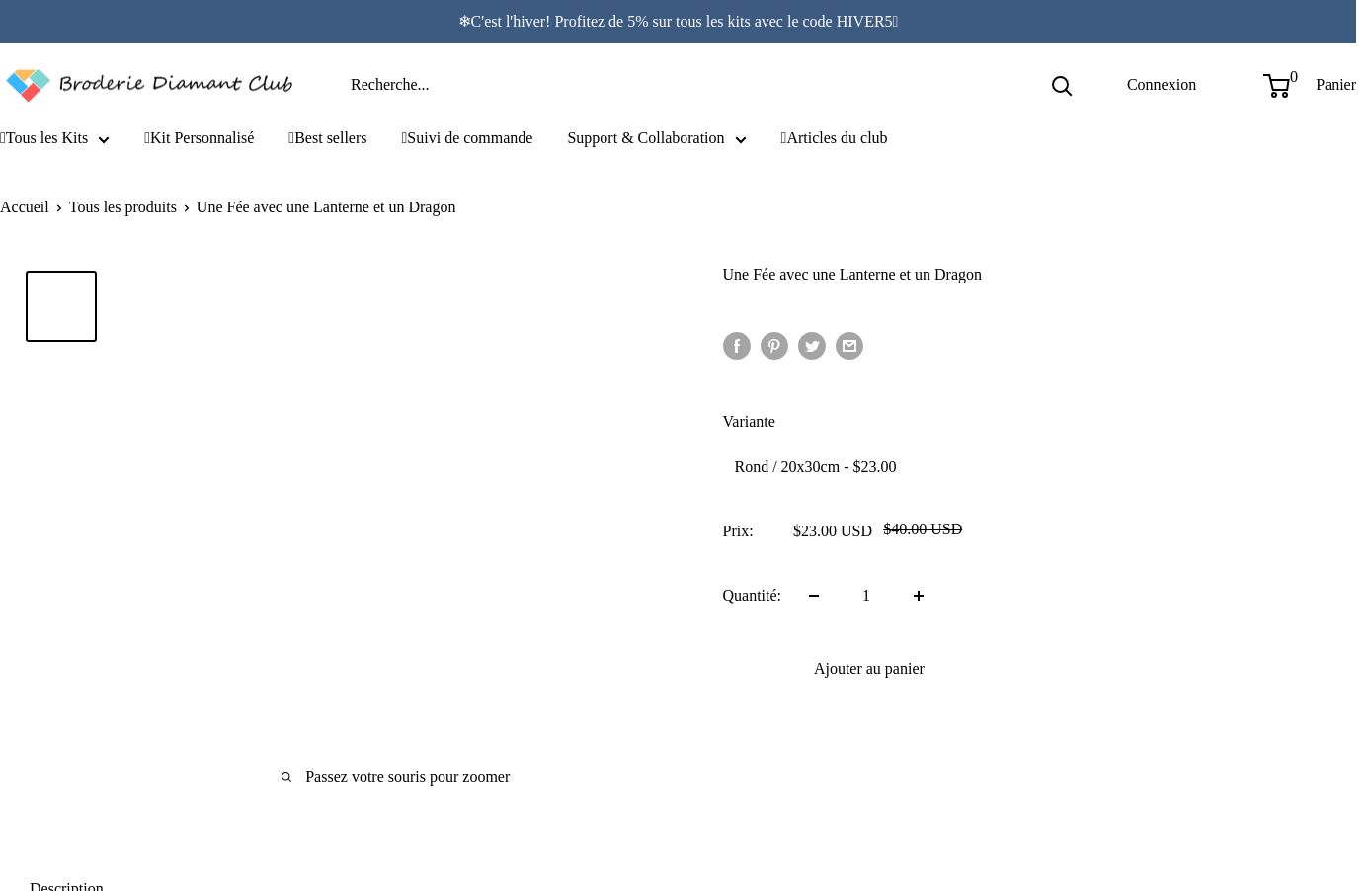Click the HIVER5 promo announcement banner
Screen dimensions: 1372x891
pyautogui.click(x=679, y=22)
